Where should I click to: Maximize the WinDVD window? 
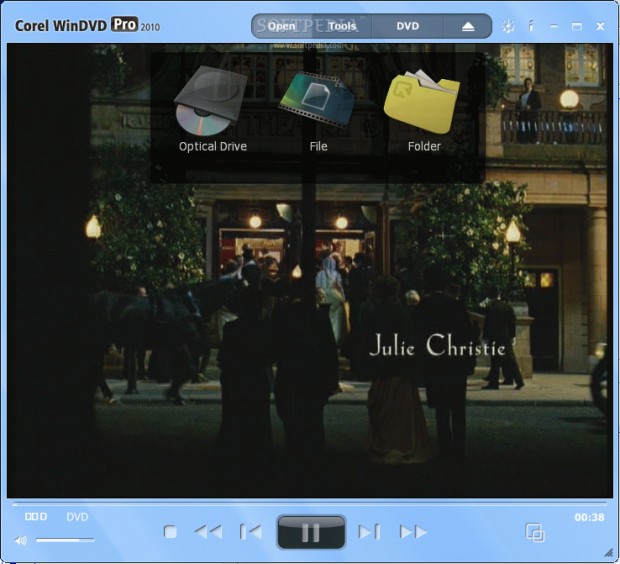click(x=577, y=26)
